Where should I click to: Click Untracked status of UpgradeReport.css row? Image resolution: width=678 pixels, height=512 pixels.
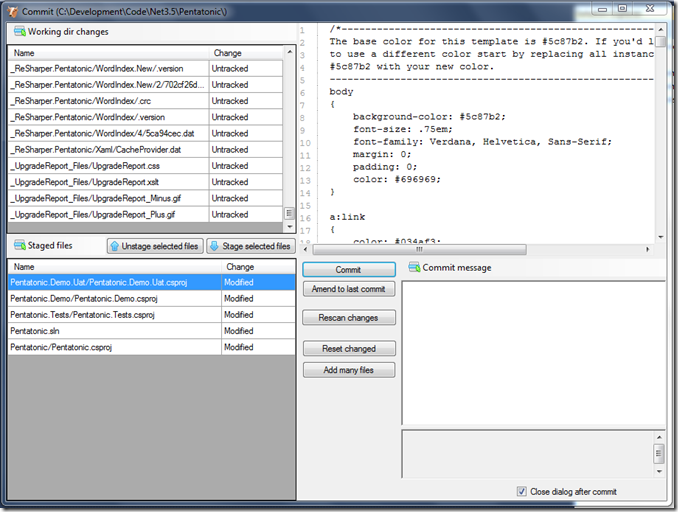tap(230, 166)
